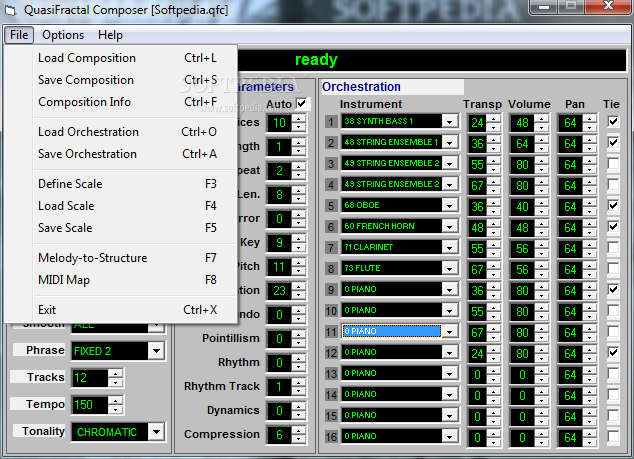Enable Tie checkbox for track 16

(x=613, y=436)
